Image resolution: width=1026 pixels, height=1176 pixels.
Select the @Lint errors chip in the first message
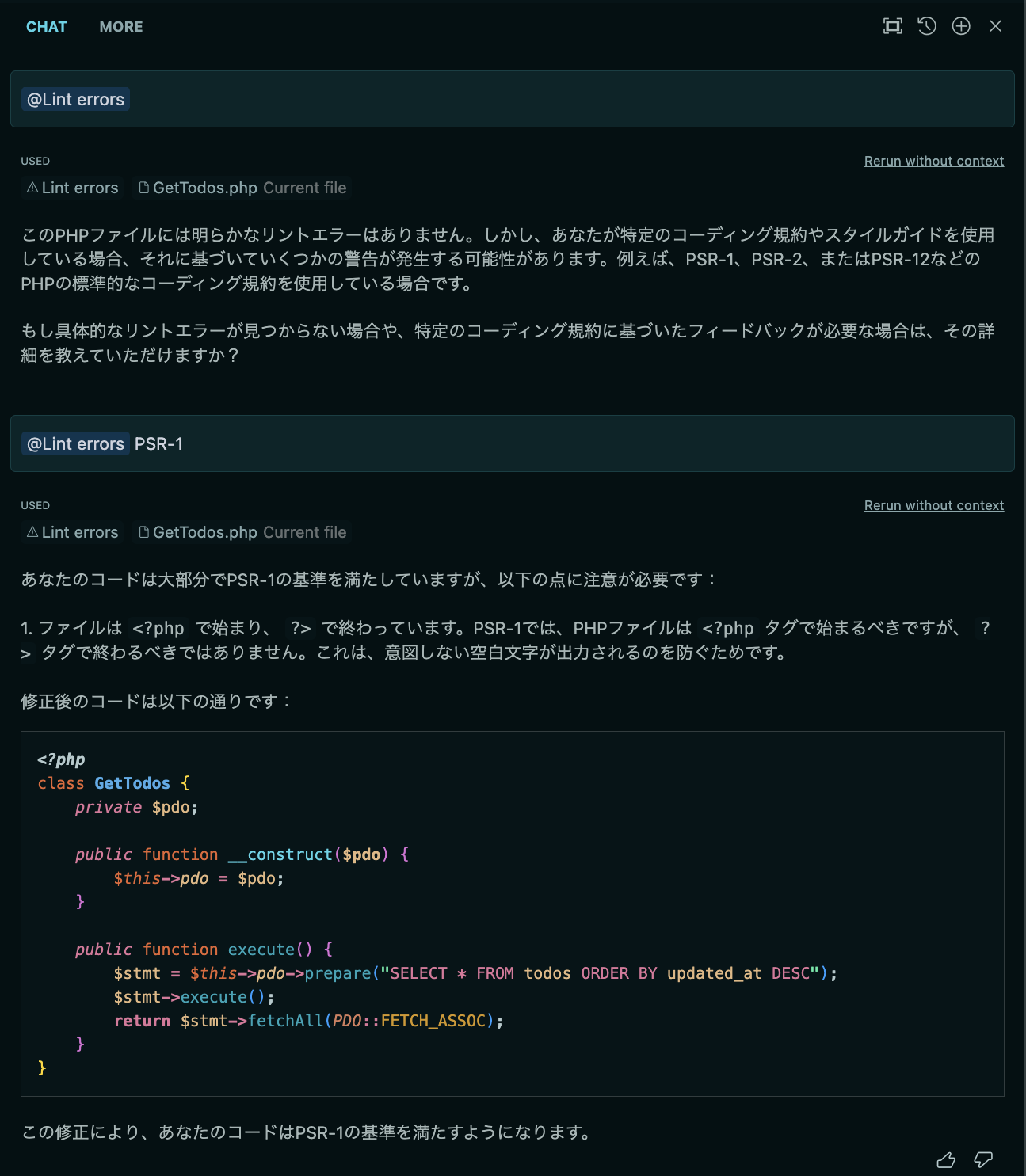coord(75,99)
